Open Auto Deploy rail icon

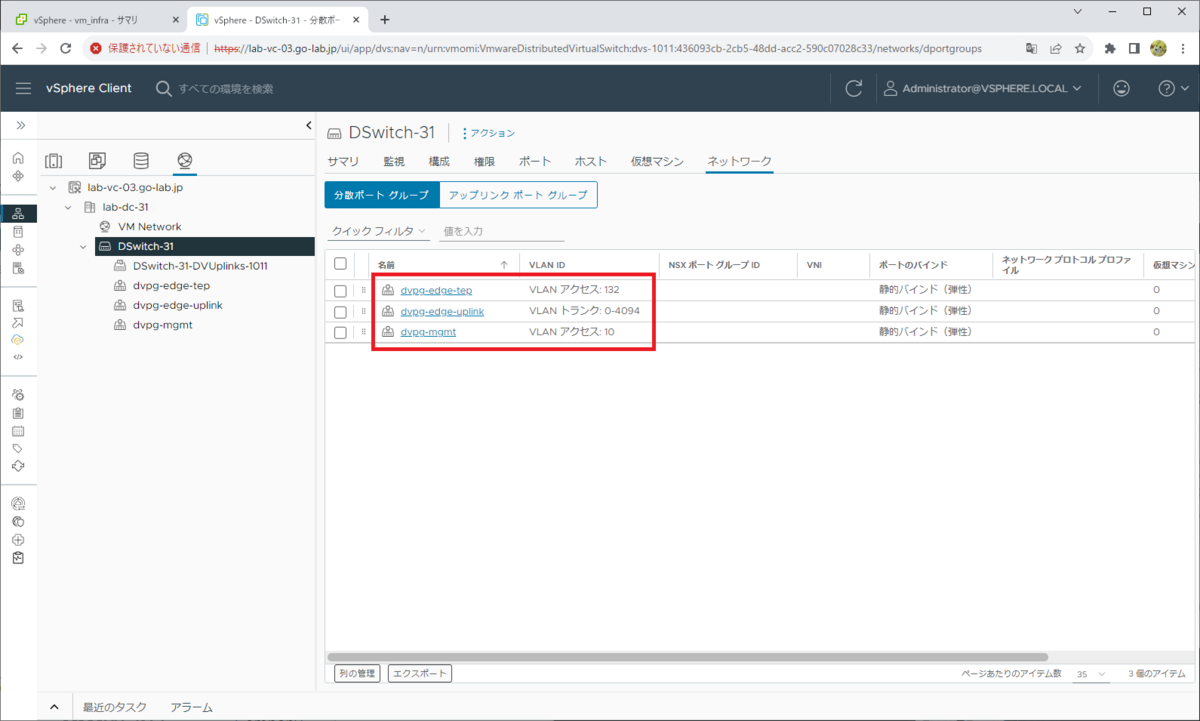tap(18, 322)
